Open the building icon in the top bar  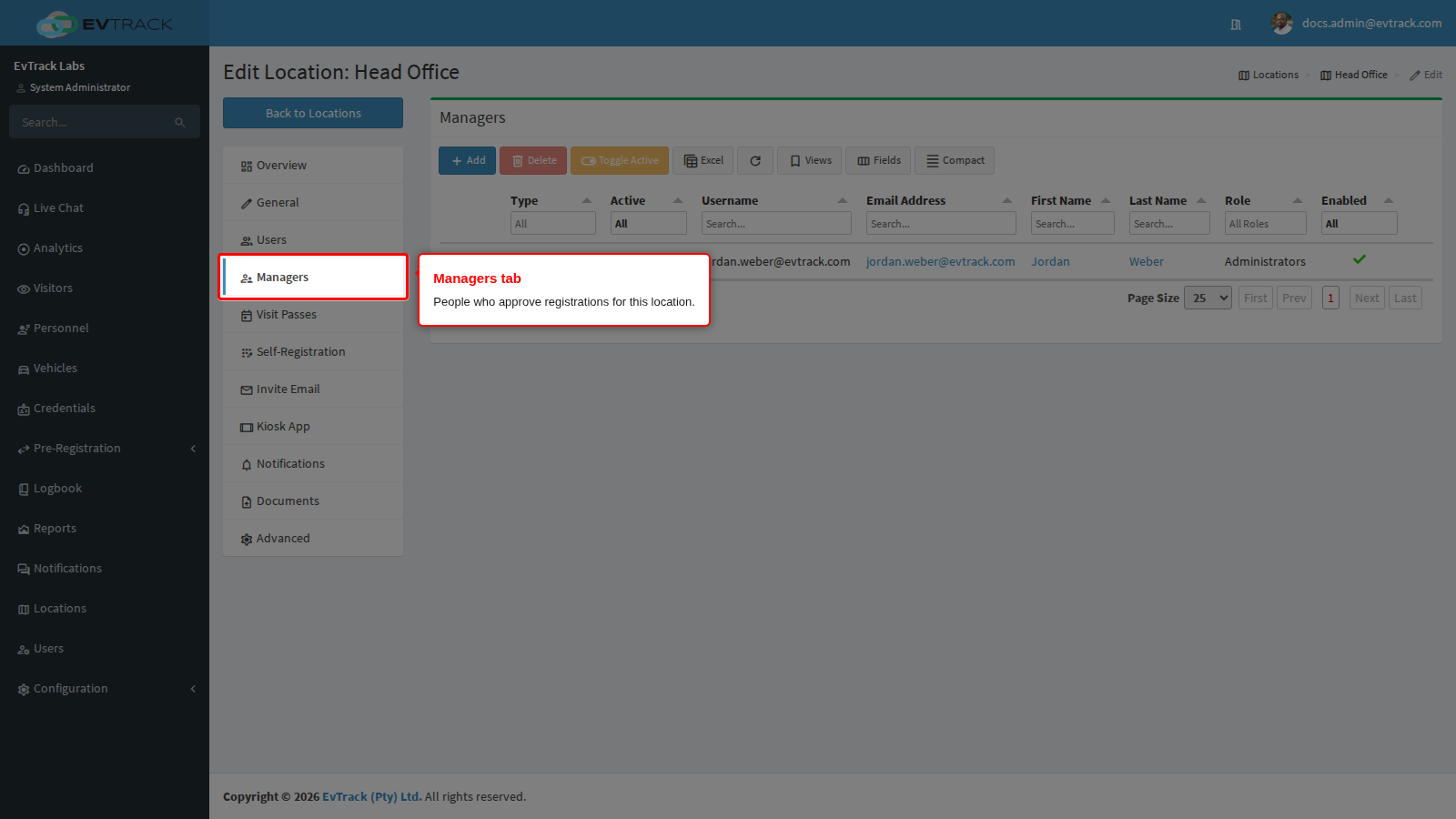pos(1236,25)
